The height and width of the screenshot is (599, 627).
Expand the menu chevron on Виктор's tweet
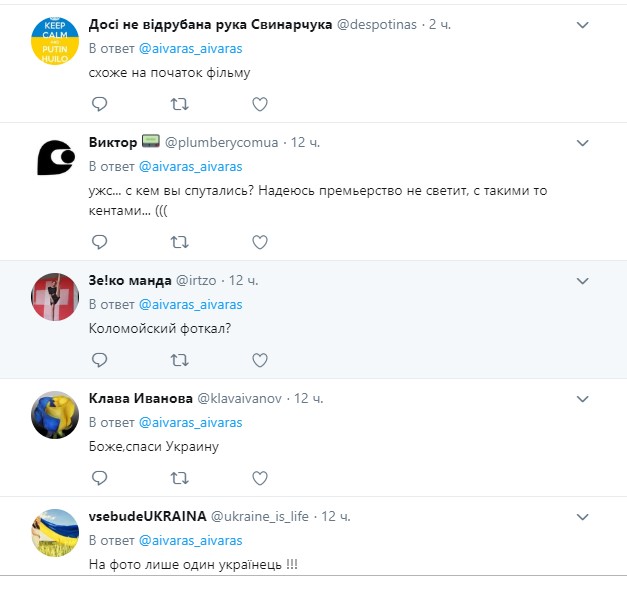click(x=582, y=143)
